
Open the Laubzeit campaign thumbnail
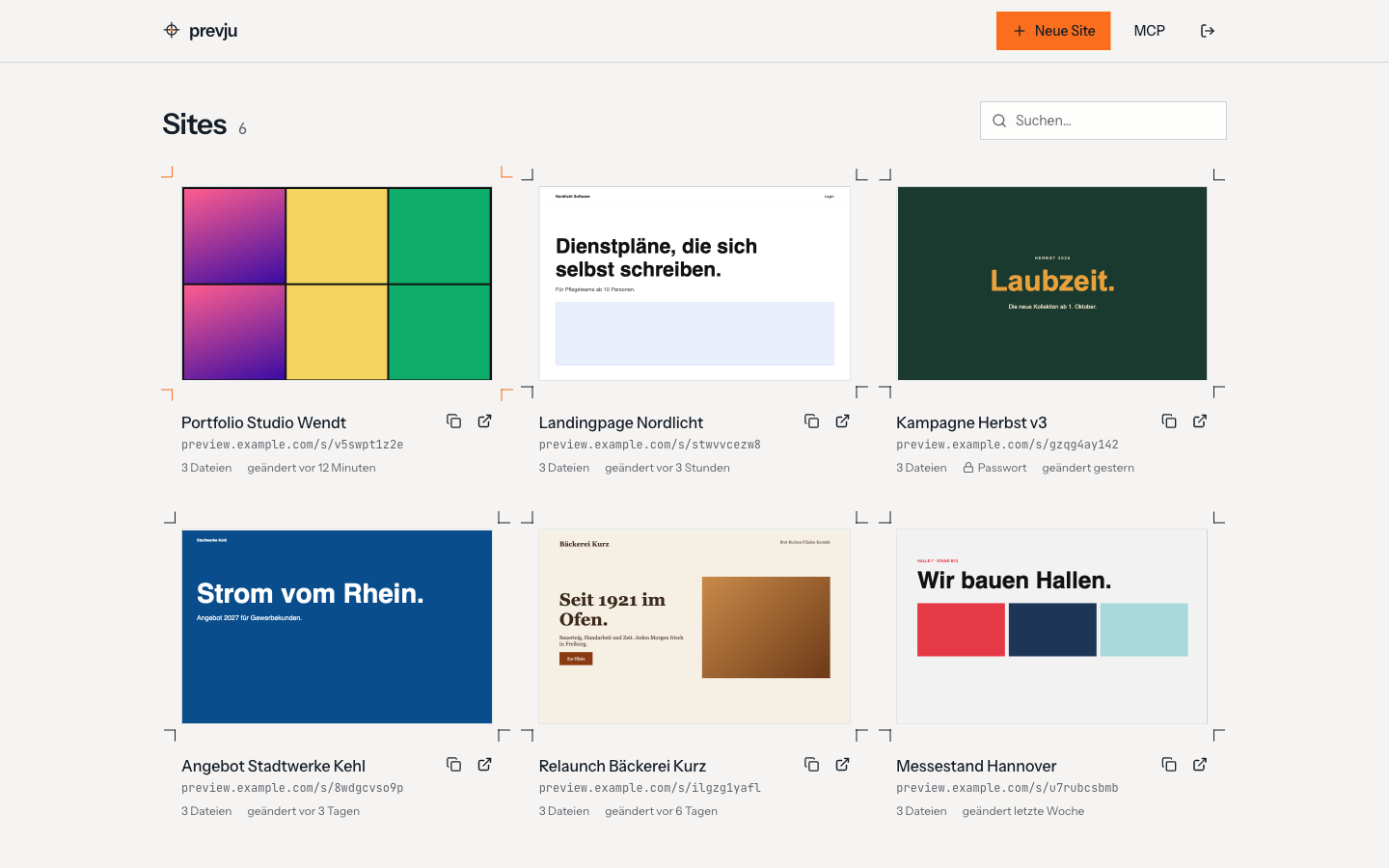pos(1052,284)
